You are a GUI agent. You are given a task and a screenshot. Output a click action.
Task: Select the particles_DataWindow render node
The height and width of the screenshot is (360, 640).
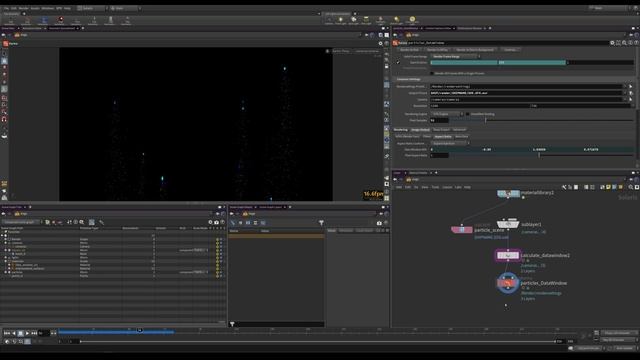click(x=508, y=283)
